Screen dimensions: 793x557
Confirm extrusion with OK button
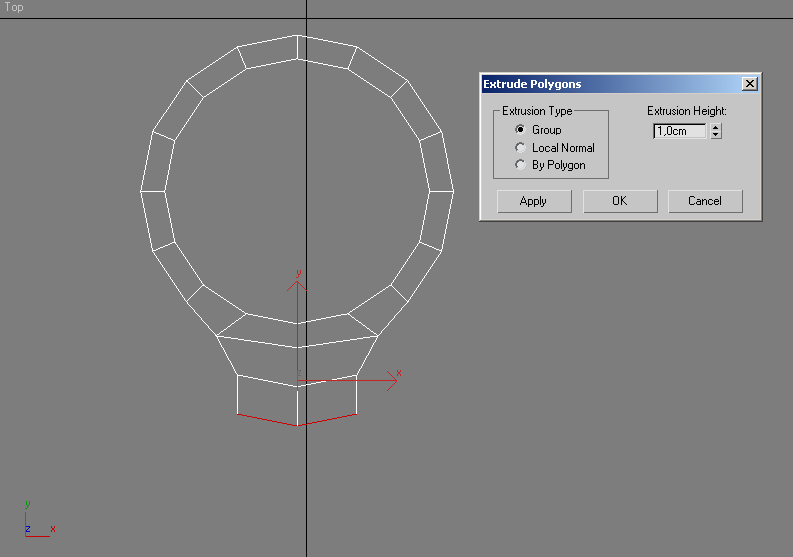(620, 201)
